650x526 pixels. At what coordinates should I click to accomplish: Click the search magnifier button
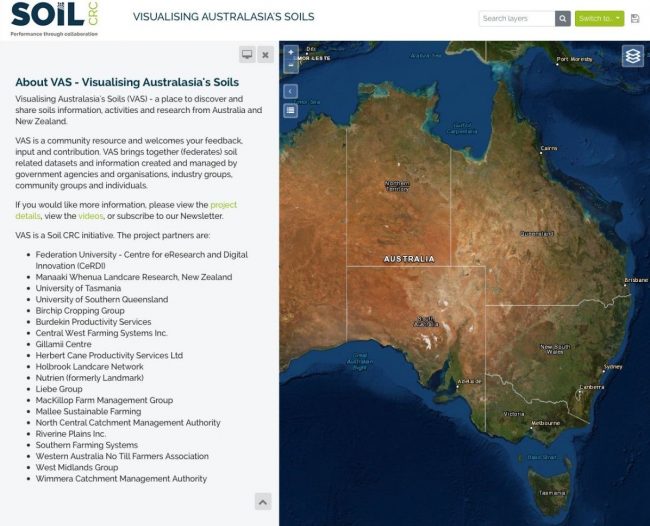[x=563, y=18]
